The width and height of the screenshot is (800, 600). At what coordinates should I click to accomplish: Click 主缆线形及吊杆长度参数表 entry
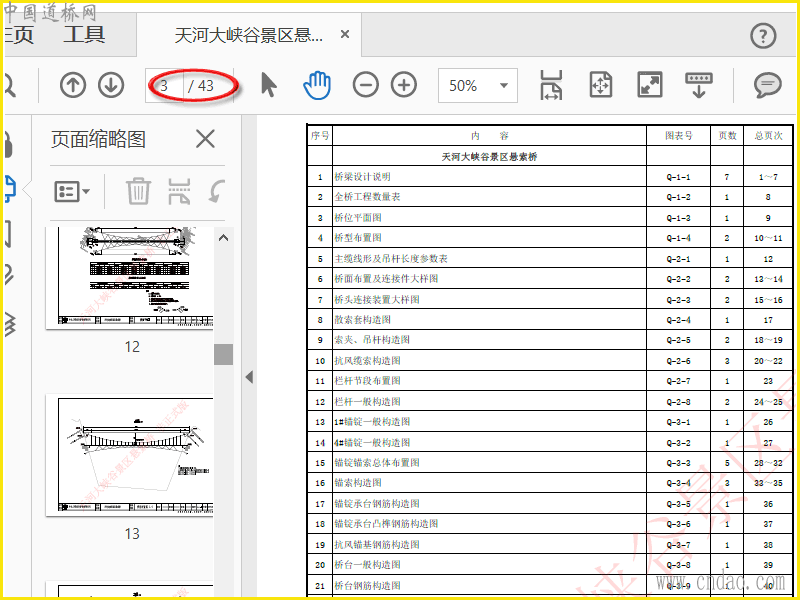coord(391,259)
